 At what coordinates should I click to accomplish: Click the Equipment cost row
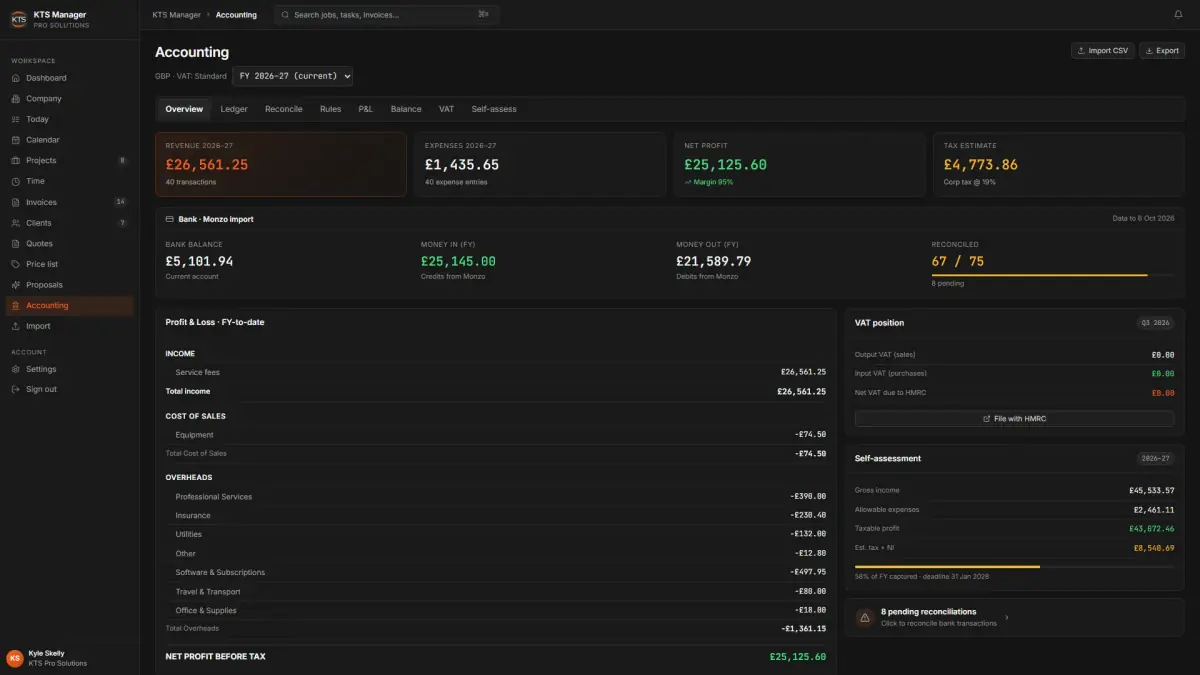point(496,435)
